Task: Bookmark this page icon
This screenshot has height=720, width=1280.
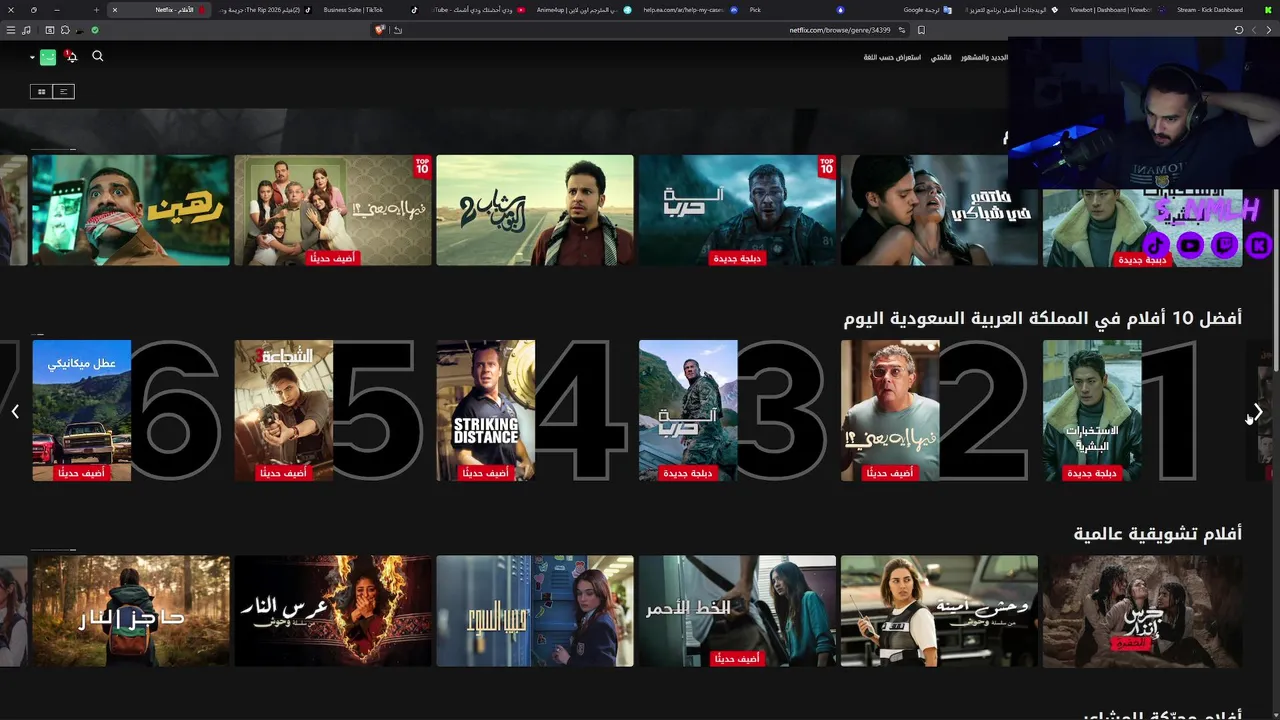Action: (921, 30)
